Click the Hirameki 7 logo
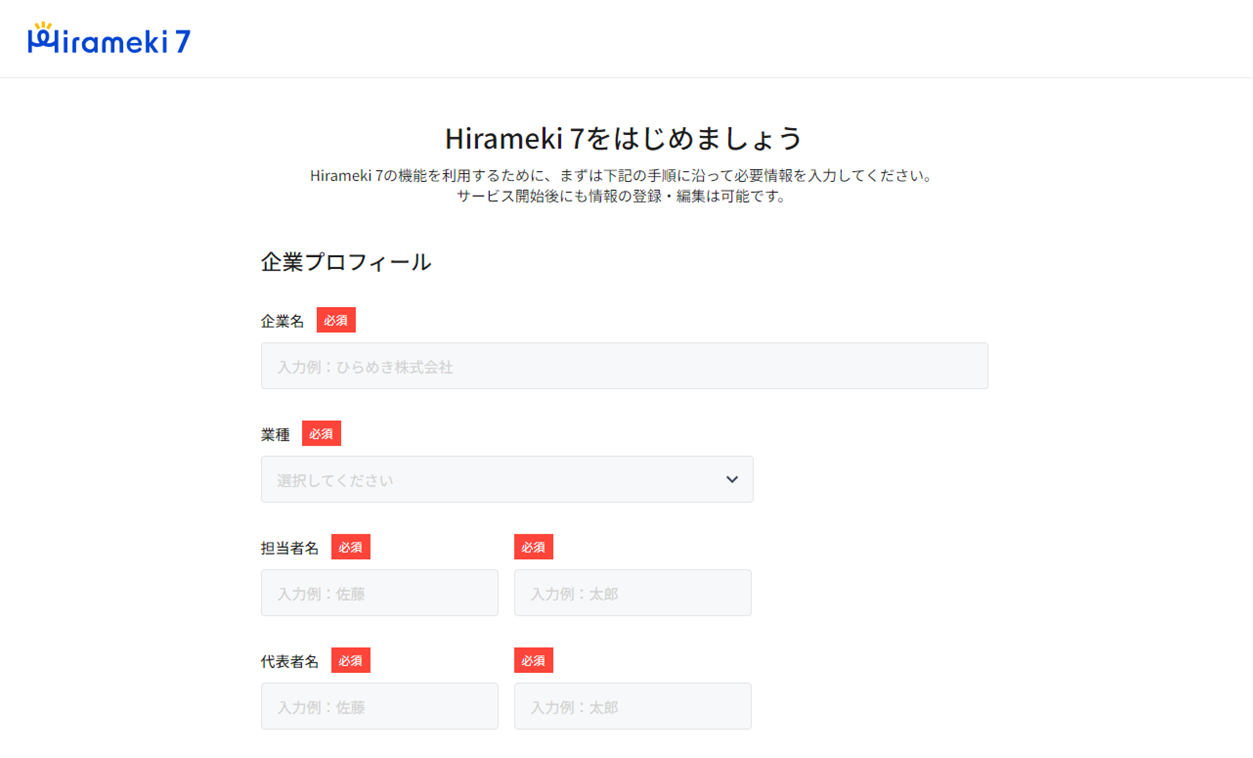The width and height of the screenshot is (1253, 758). pyautogui.click(x=109, y=39)
